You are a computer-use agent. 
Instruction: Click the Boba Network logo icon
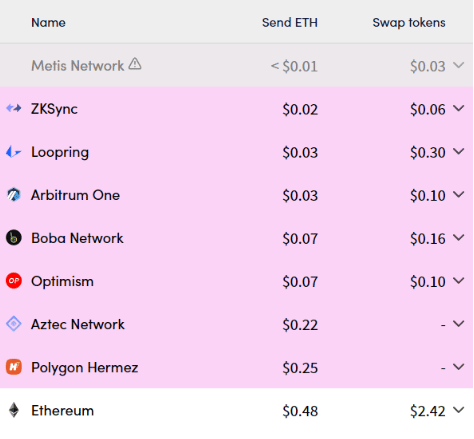14,238
